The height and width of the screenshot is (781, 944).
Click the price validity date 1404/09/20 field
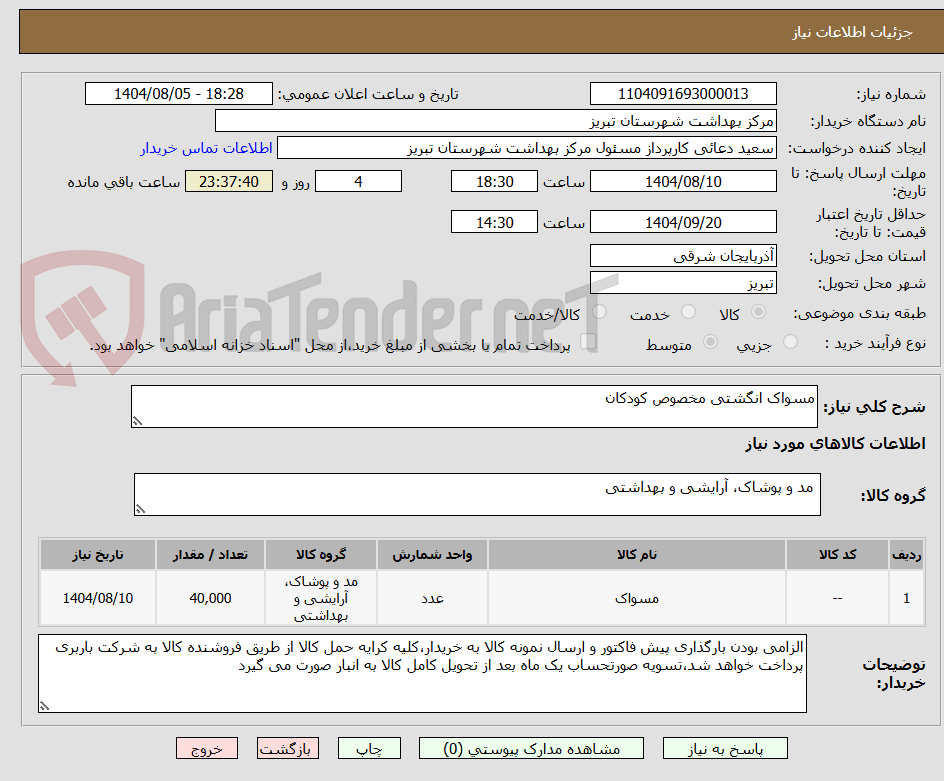pos(683,222)
